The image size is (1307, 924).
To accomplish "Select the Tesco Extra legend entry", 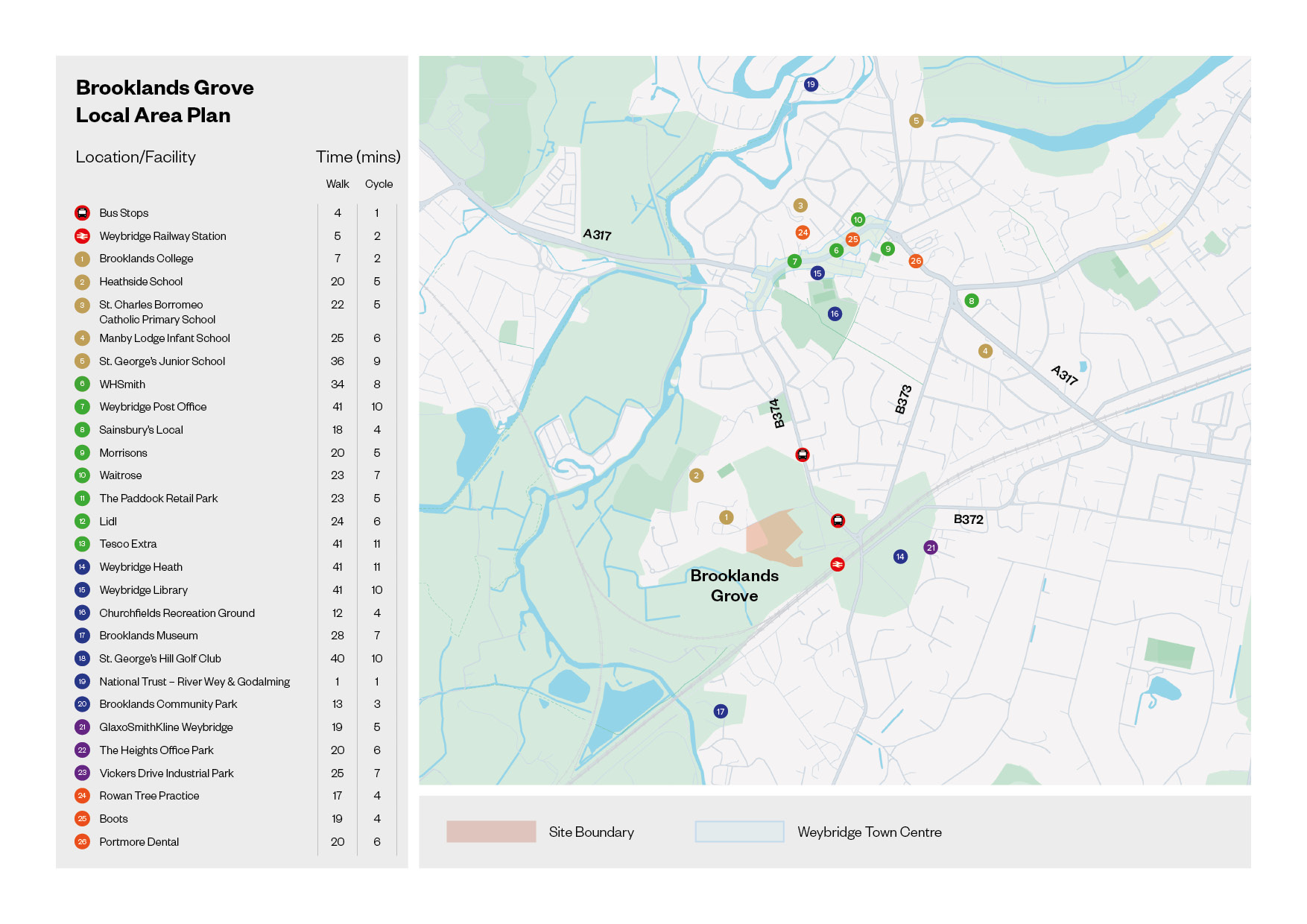I will pyautogui.click(x=128, y=544).
